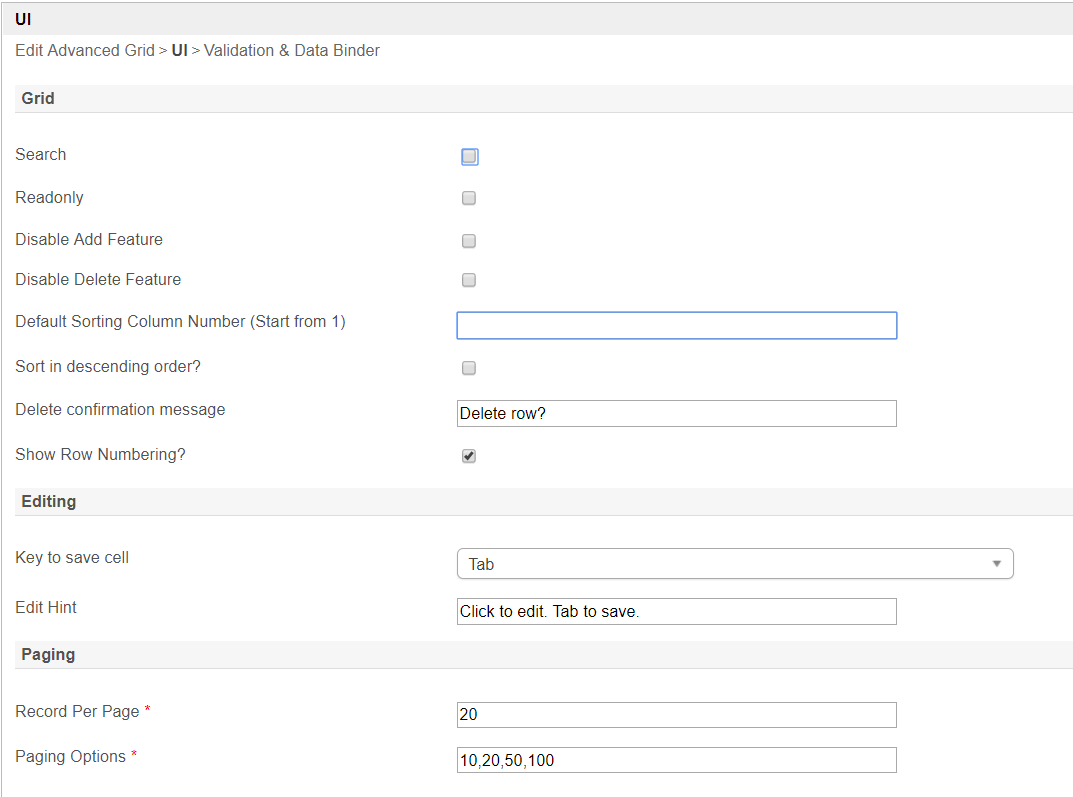The image size is (1073, 797).
Task: Click the Paging Options text field
Action: tap(676, 760)
